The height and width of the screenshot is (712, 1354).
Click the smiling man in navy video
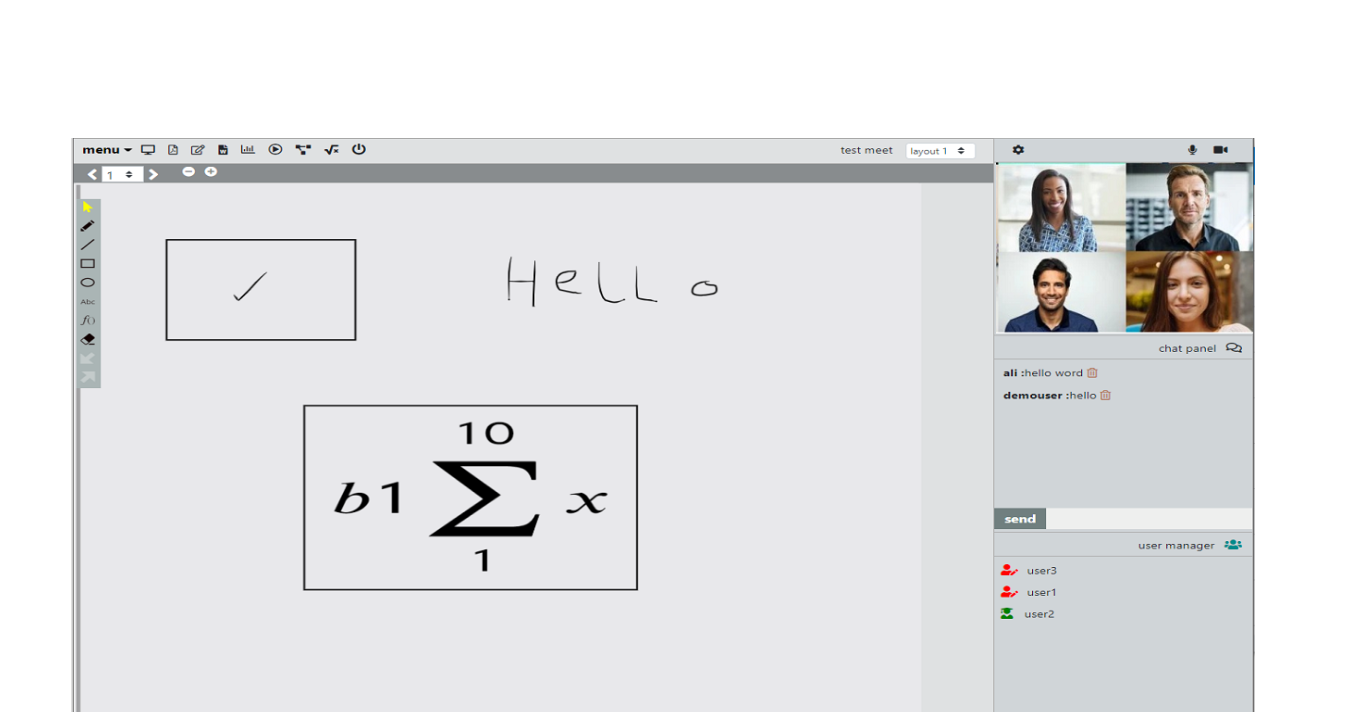pyautogui.click(x=1061, y=291)
